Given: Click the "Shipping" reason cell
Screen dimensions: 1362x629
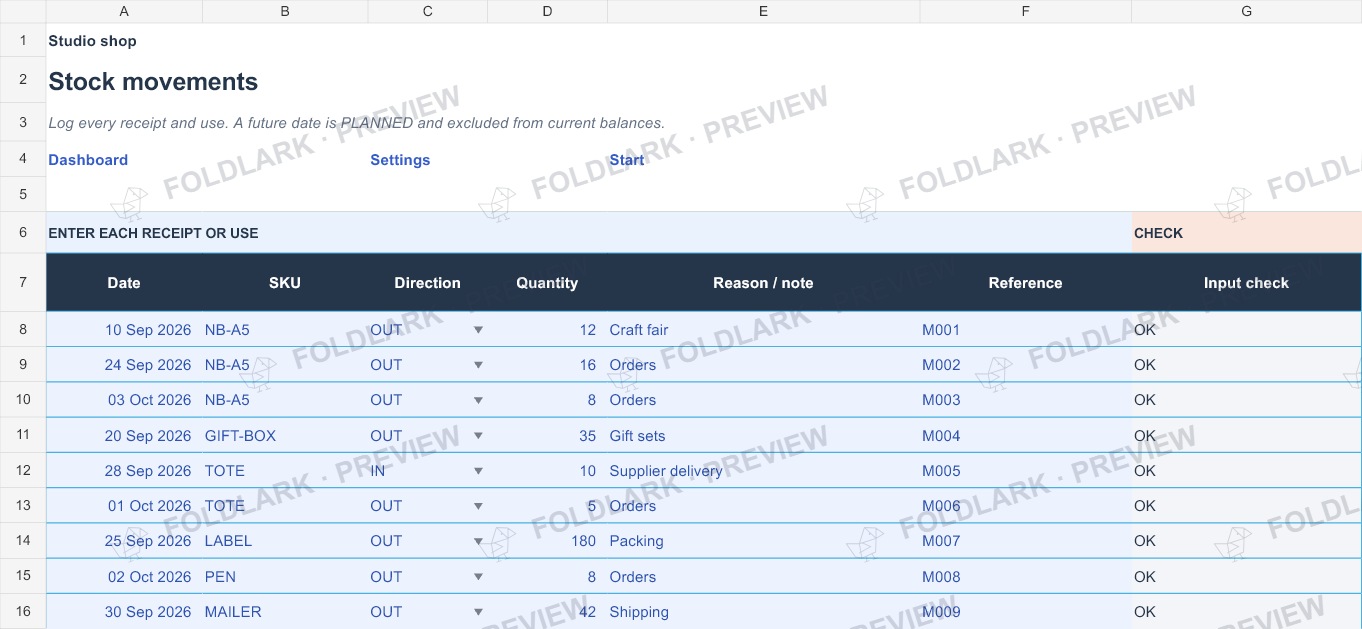Looking at the screenshot, I should (763, 612).
